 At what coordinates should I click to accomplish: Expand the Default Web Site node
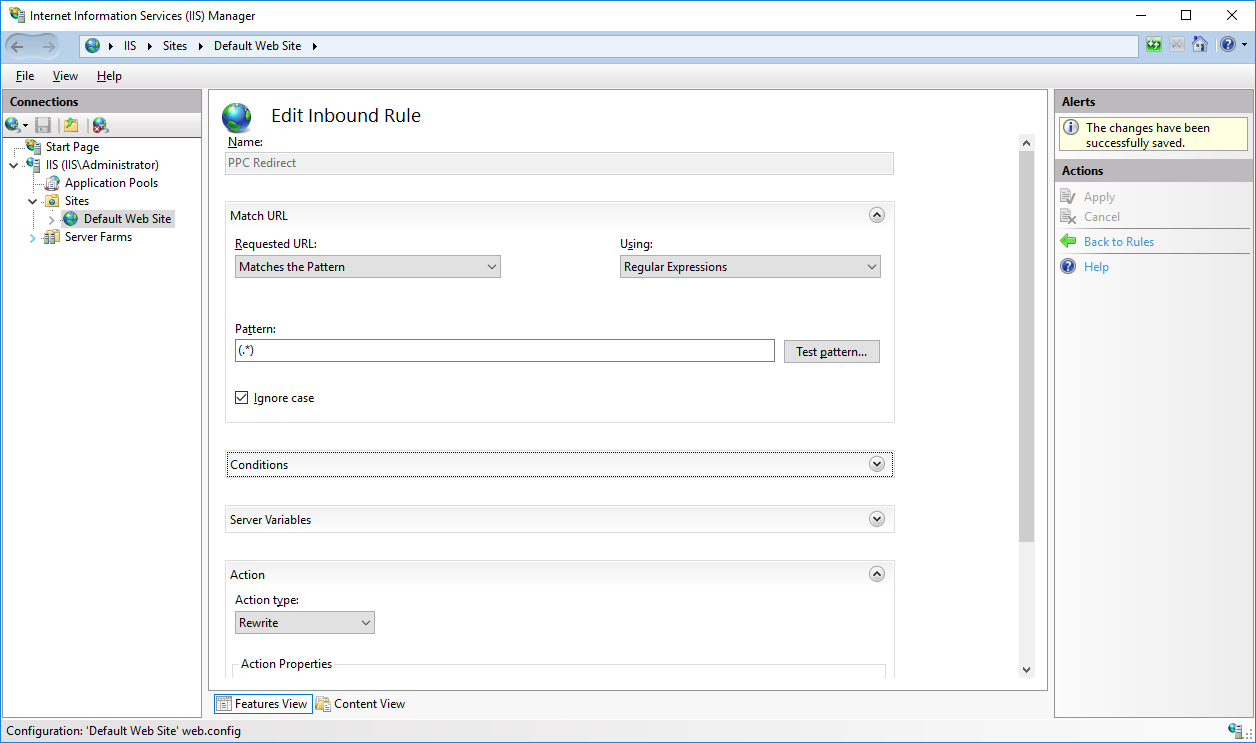click(x=52, y=219)
